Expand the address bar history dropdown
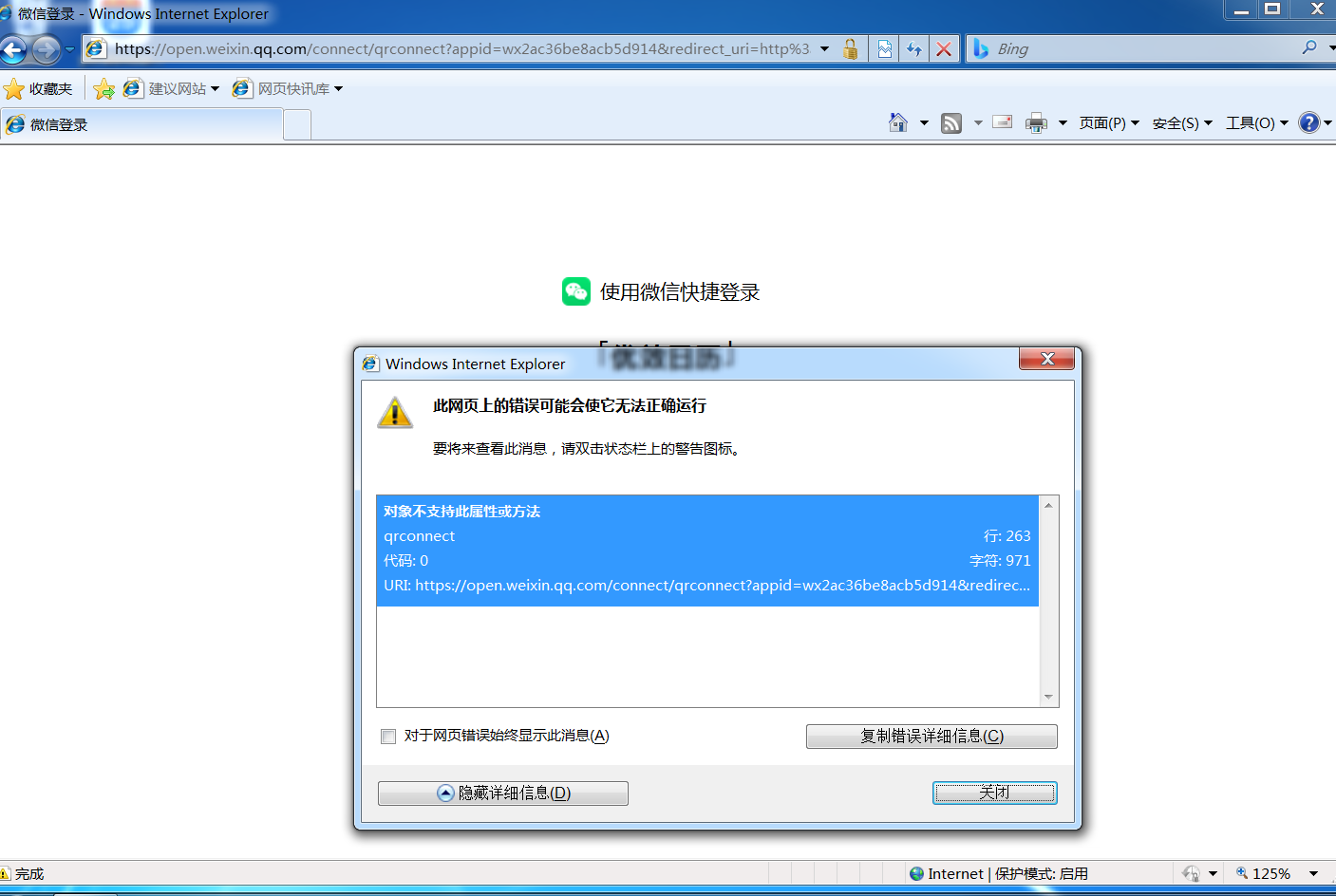Screen dimensions: 1336x896 (824, 48)
